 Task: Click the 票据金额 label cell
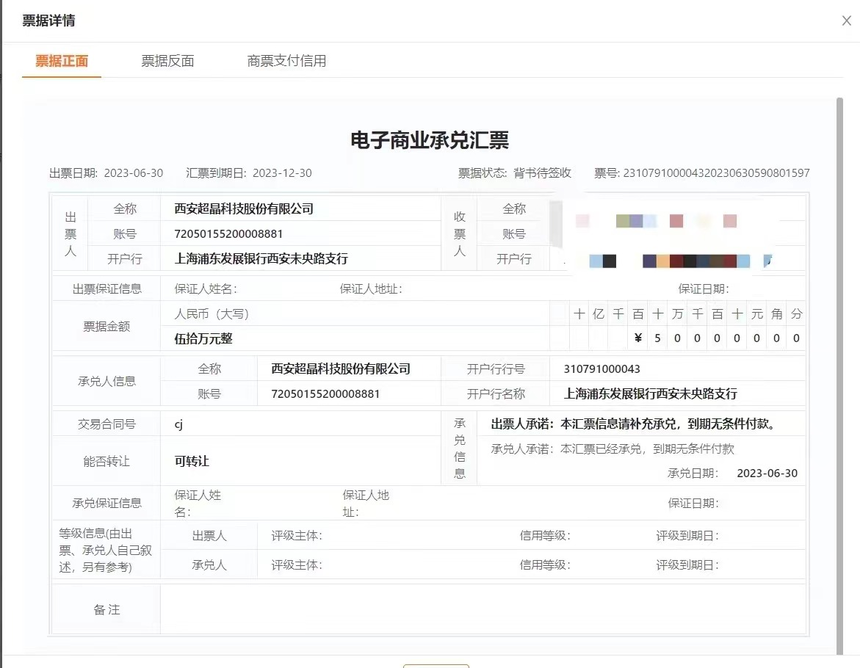[x=106, y=326]
